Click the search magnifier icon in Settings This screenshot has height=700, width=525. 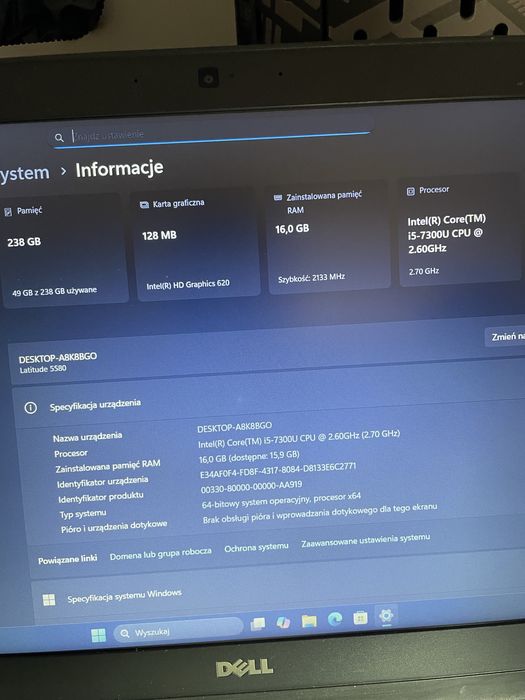click(x=59, y=138)
